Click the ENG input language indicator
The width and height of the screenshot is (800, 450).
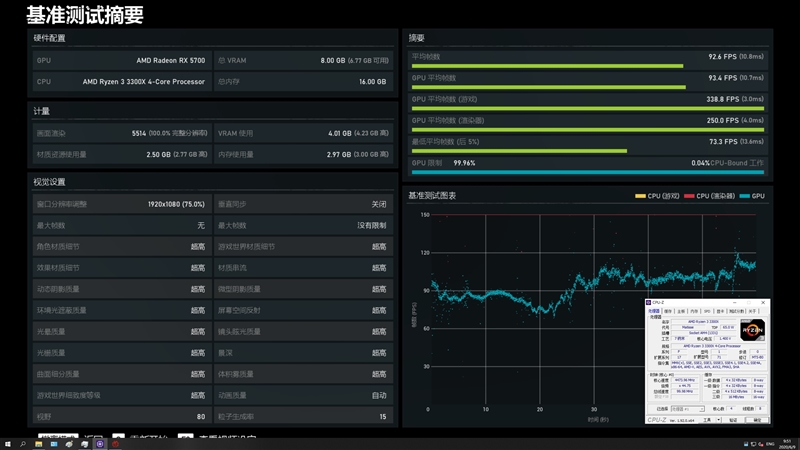pyautogui.click(x=770, y=444)
